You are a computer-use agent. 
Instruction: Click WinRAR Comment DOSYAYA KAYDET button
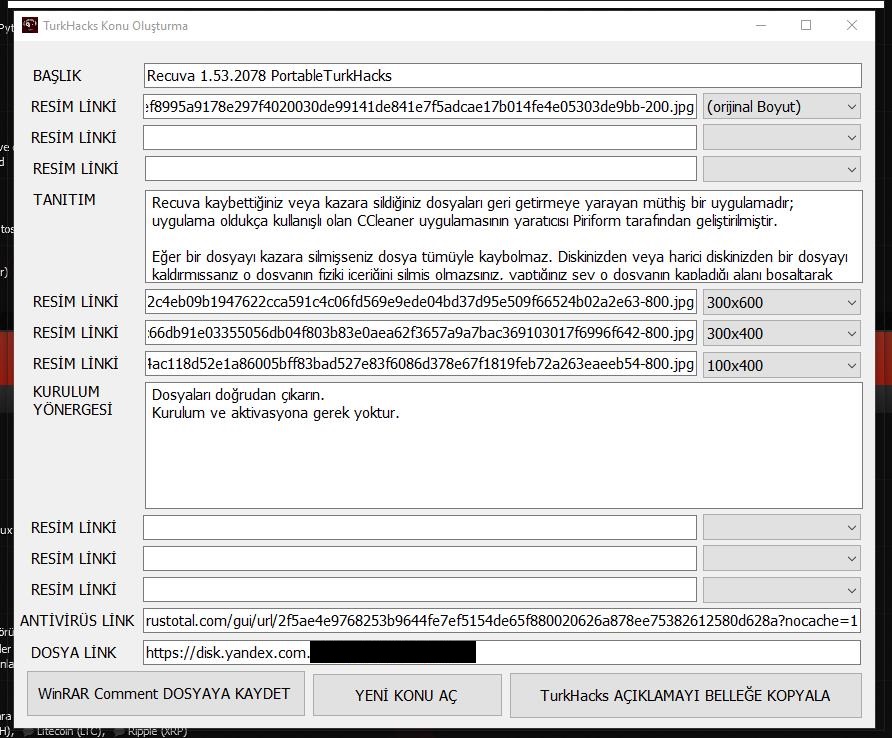pos(166,694)
